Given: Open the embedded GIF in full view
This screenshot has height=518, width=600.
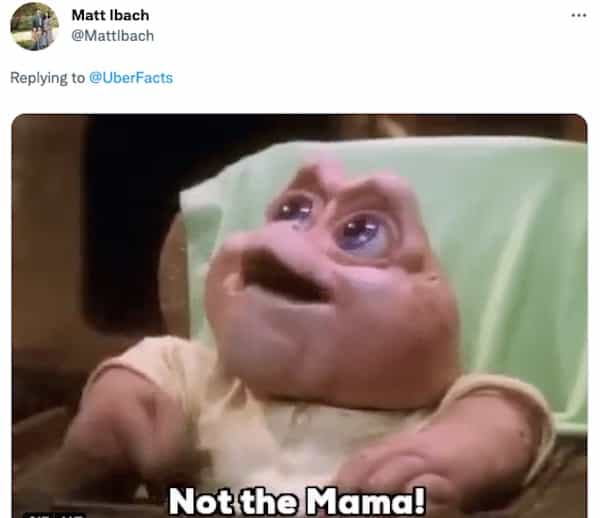Looking at the screenshot, I should click(x=299, y=316).
